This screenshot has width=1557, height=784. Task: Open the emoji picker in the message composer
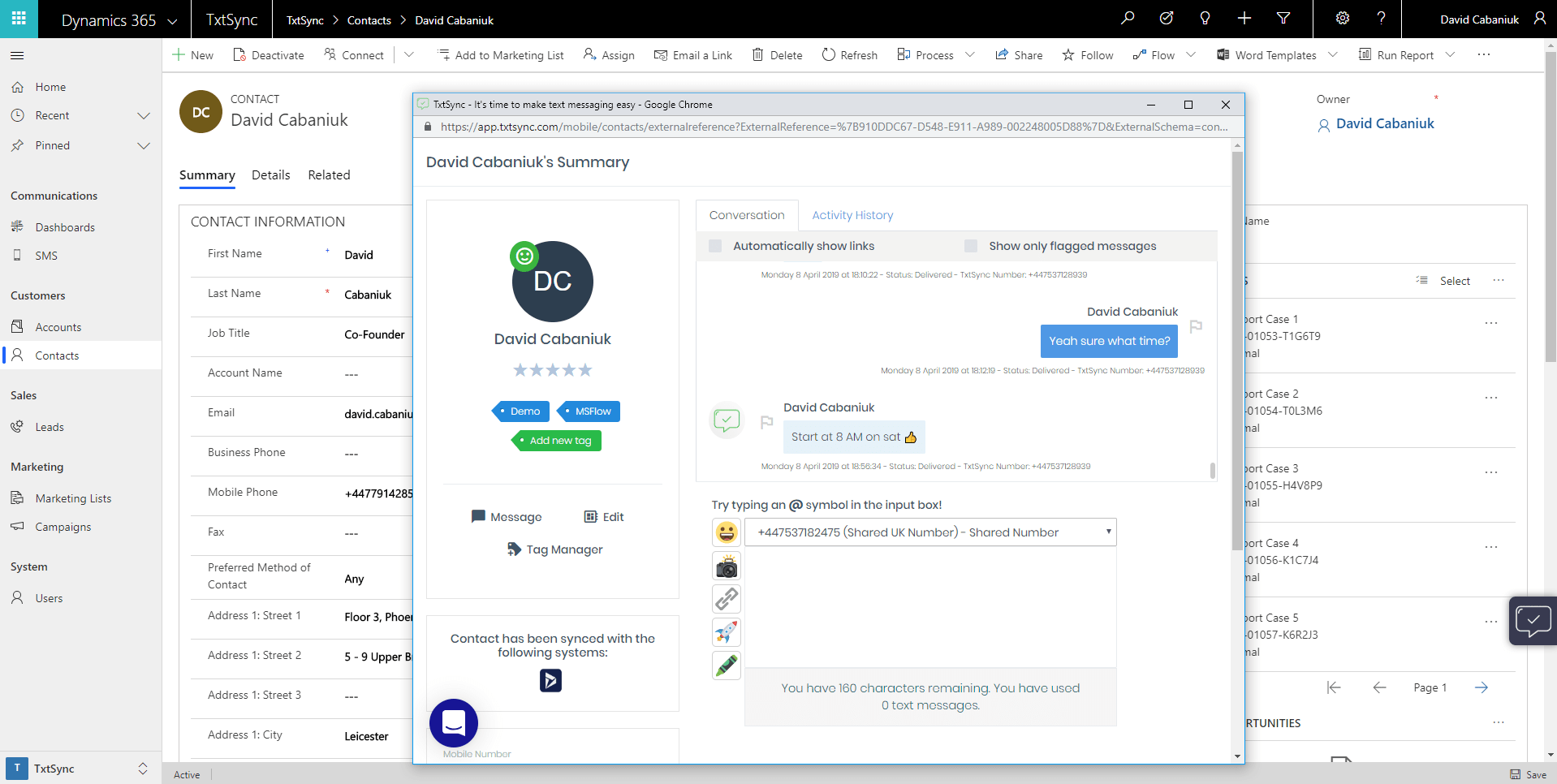click(726, 532)
